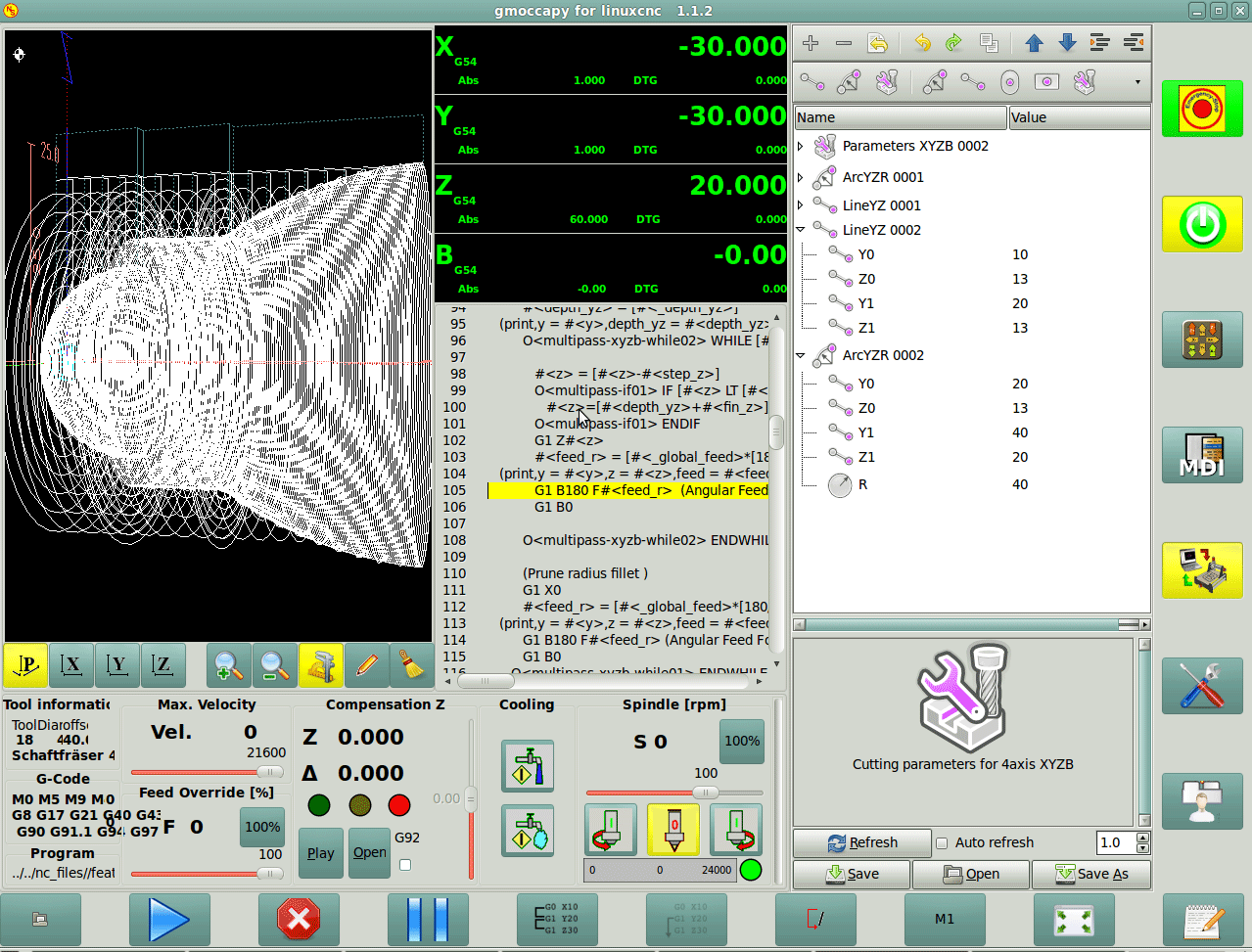Switch to MDI mode

pyautogui.click(x=1202, y=455)
